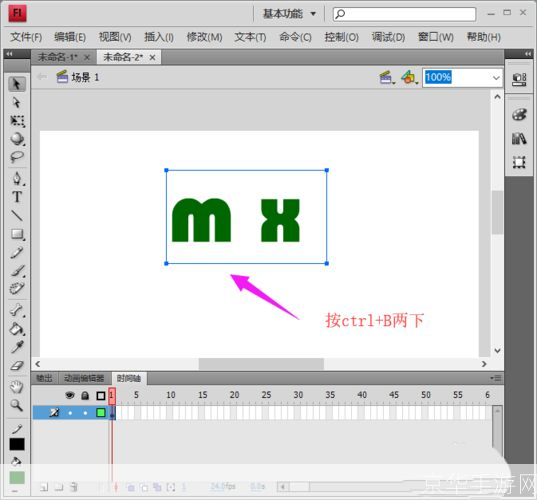The width and height of the screenshot is (537, 500).
Task: Click the frame 1 playhead marker
Action: [x=112, y=396]
